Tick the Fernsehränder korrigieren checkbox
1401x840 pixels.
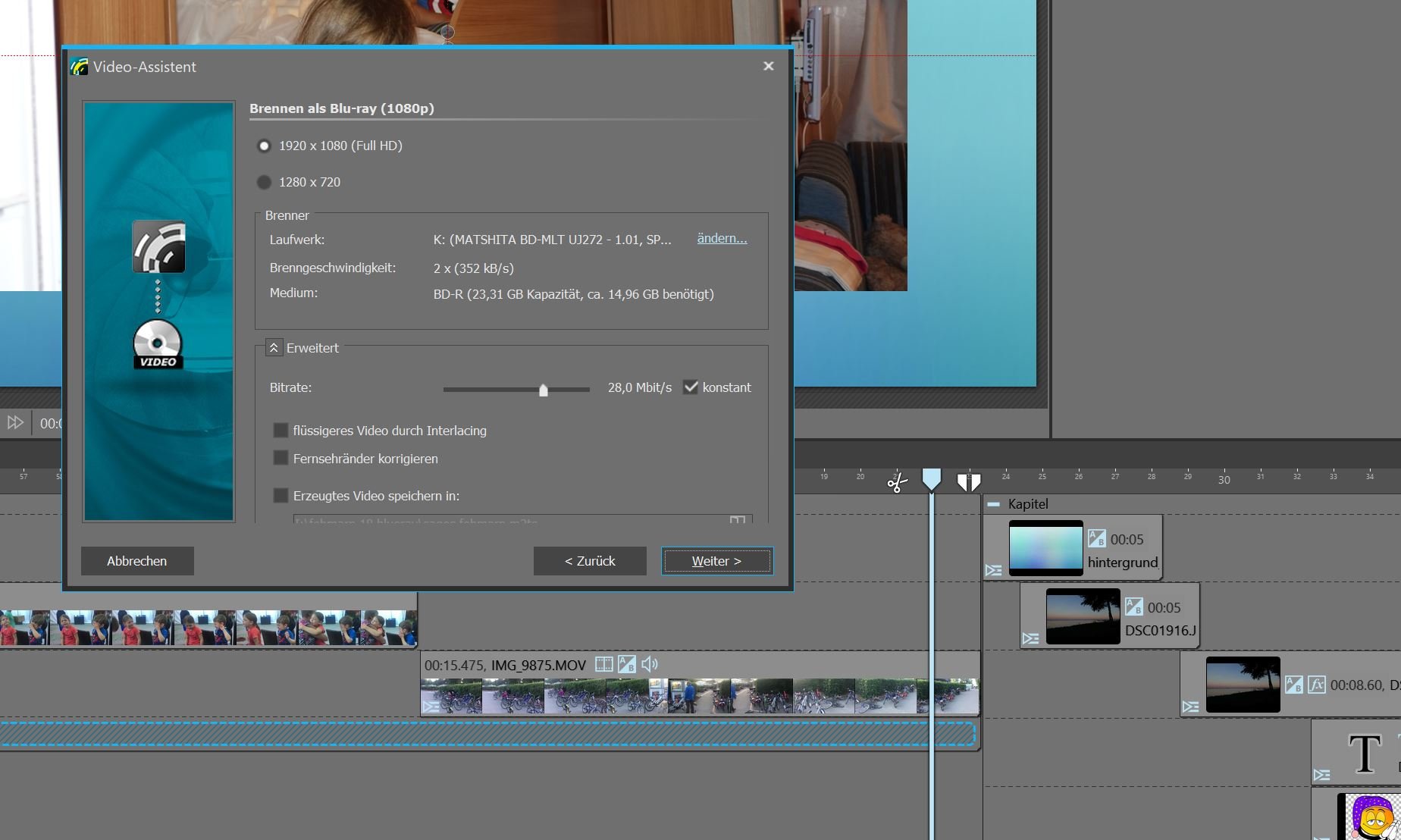coord(281,459)
